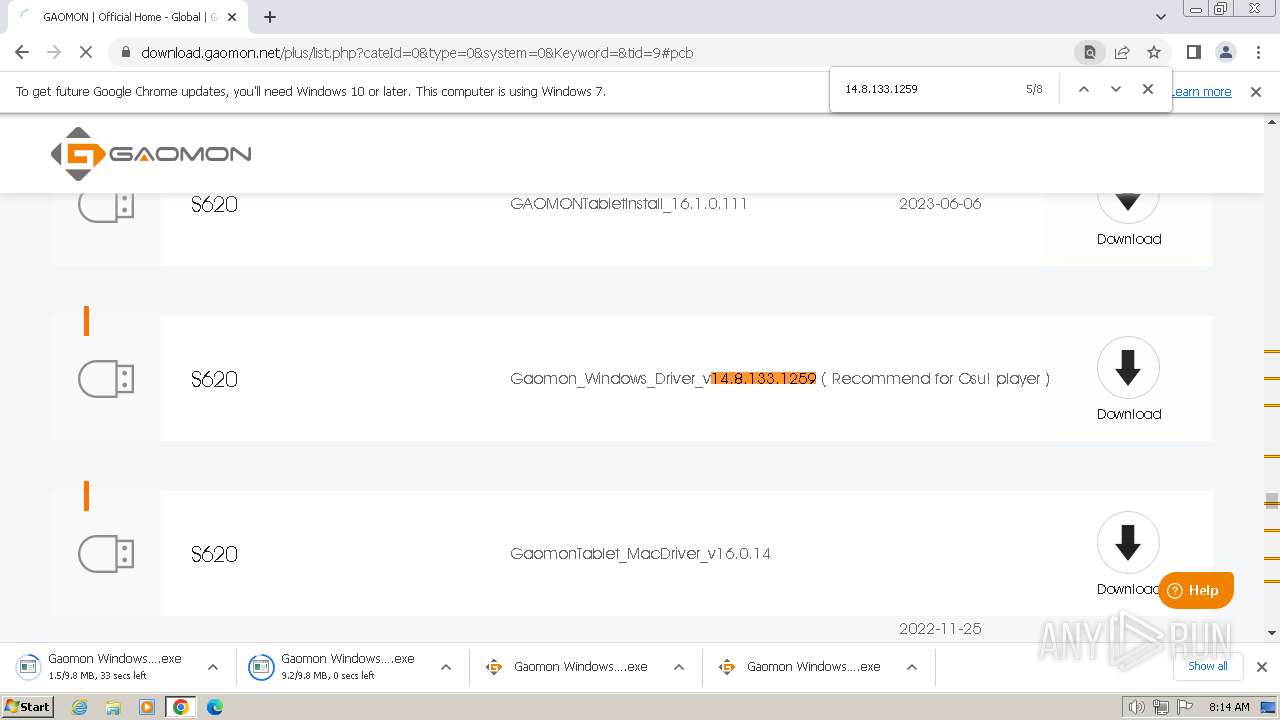
Task: Expand options for fourth Gaomon exe download
Action: pos(912,667)
